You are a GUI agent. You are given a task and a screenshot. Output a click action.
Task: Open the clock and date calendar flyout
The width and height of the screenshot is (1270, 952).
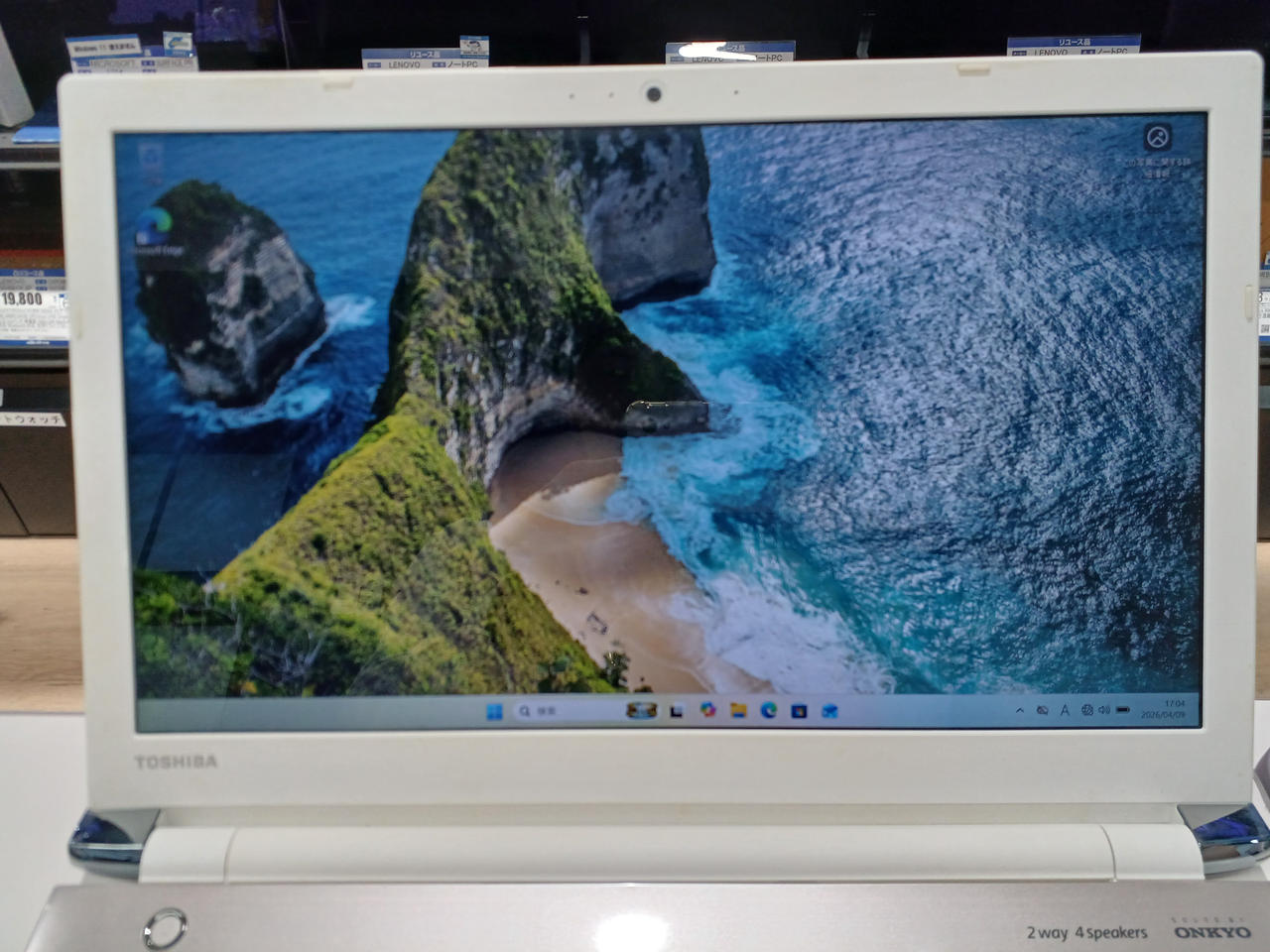pyautogui.click(x=1164, y=709)
